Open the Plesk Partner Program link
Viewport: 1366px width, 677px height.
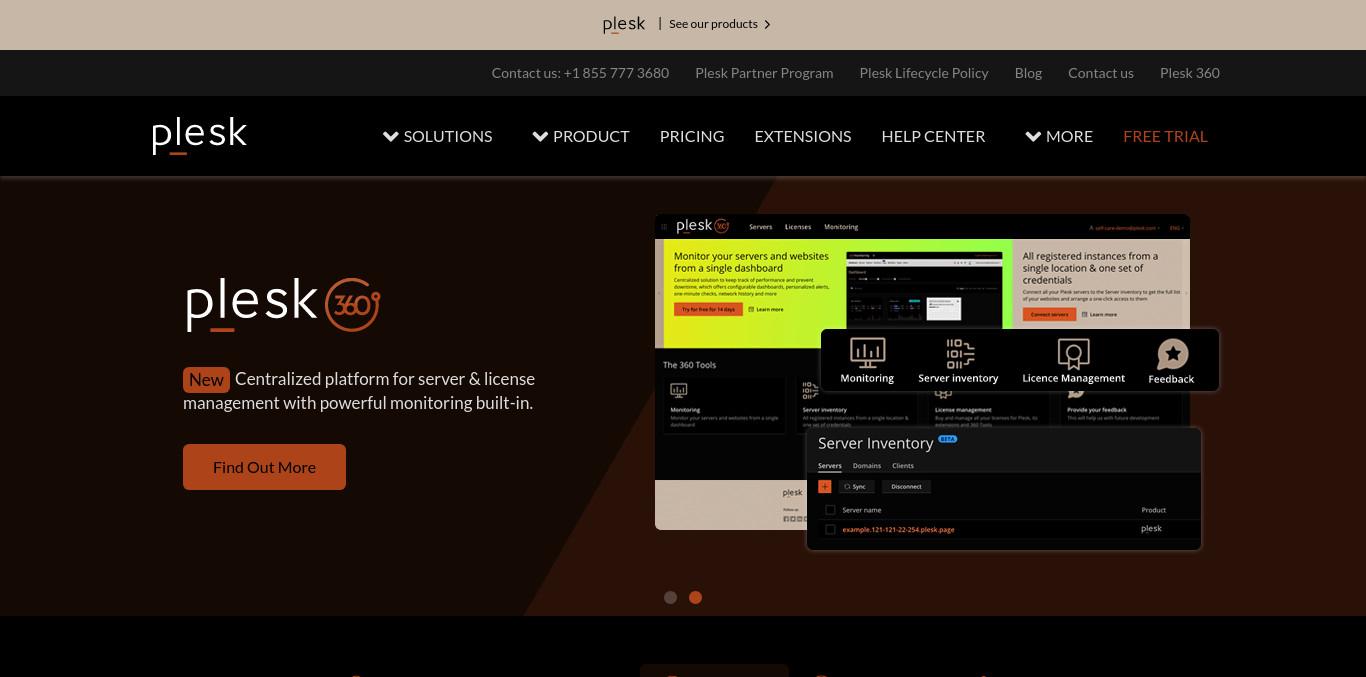click(764, 73)
